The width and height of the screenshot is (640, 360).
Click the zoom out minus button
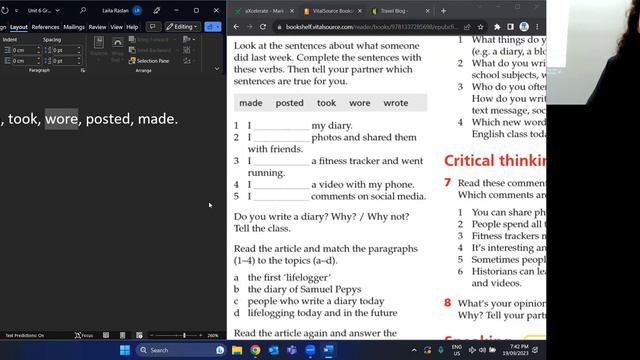tap(152, 335)
